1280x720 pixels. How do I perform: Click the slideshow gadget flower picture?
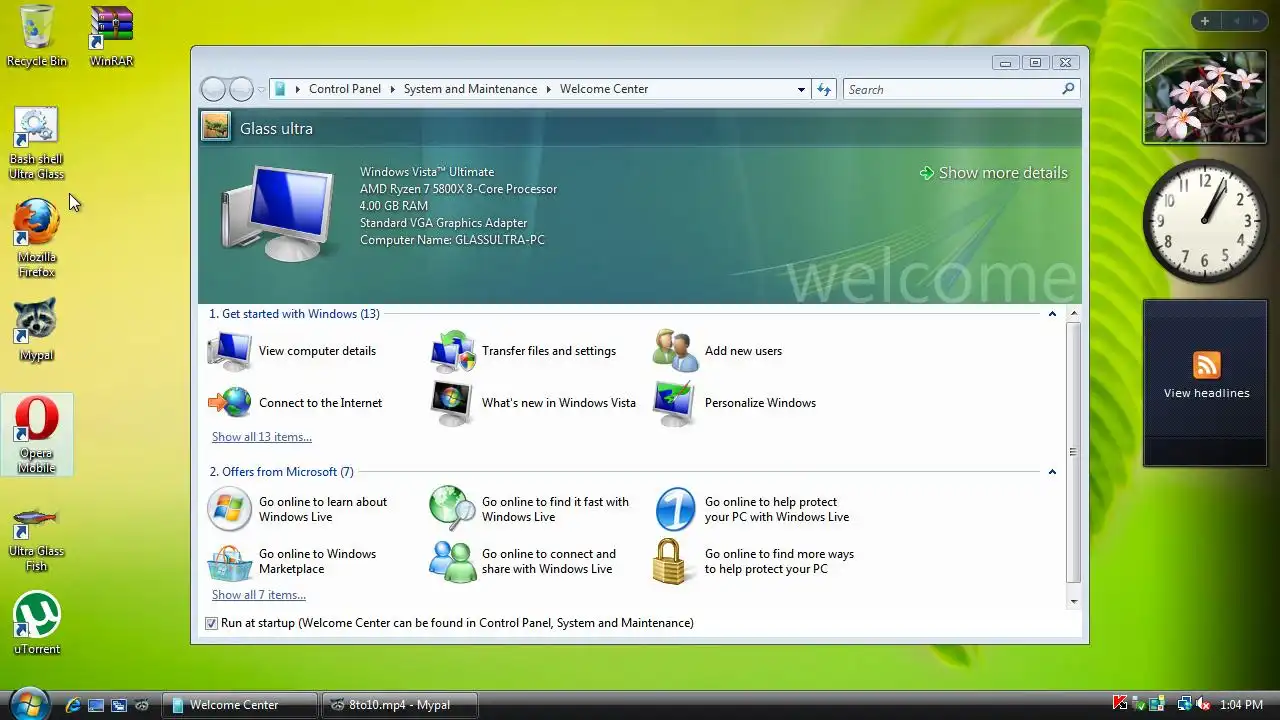point(1205,97)
